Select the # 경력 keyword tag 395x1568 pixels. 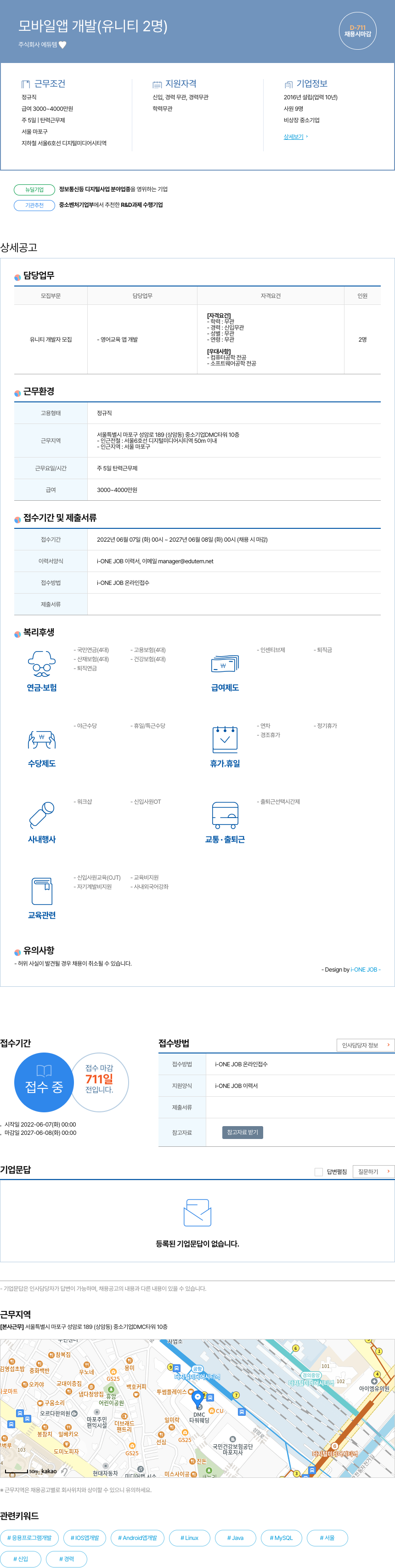click(66, 1559)
